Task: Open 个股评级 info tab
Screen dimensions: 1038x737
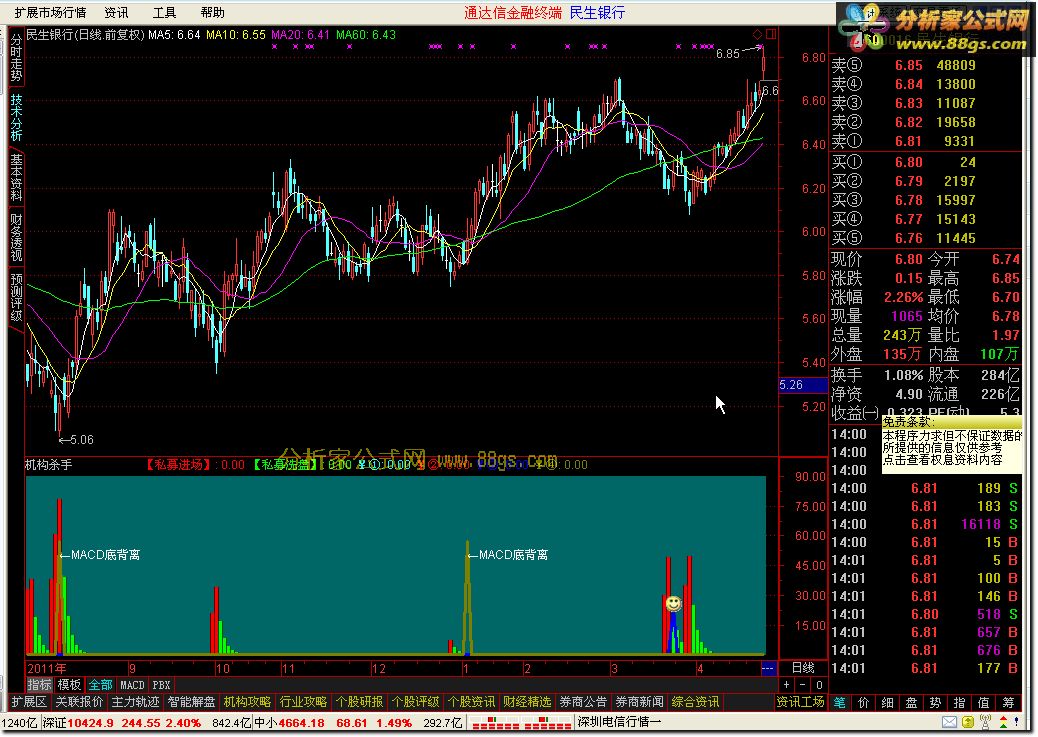Action: click(x=415, y=702)
